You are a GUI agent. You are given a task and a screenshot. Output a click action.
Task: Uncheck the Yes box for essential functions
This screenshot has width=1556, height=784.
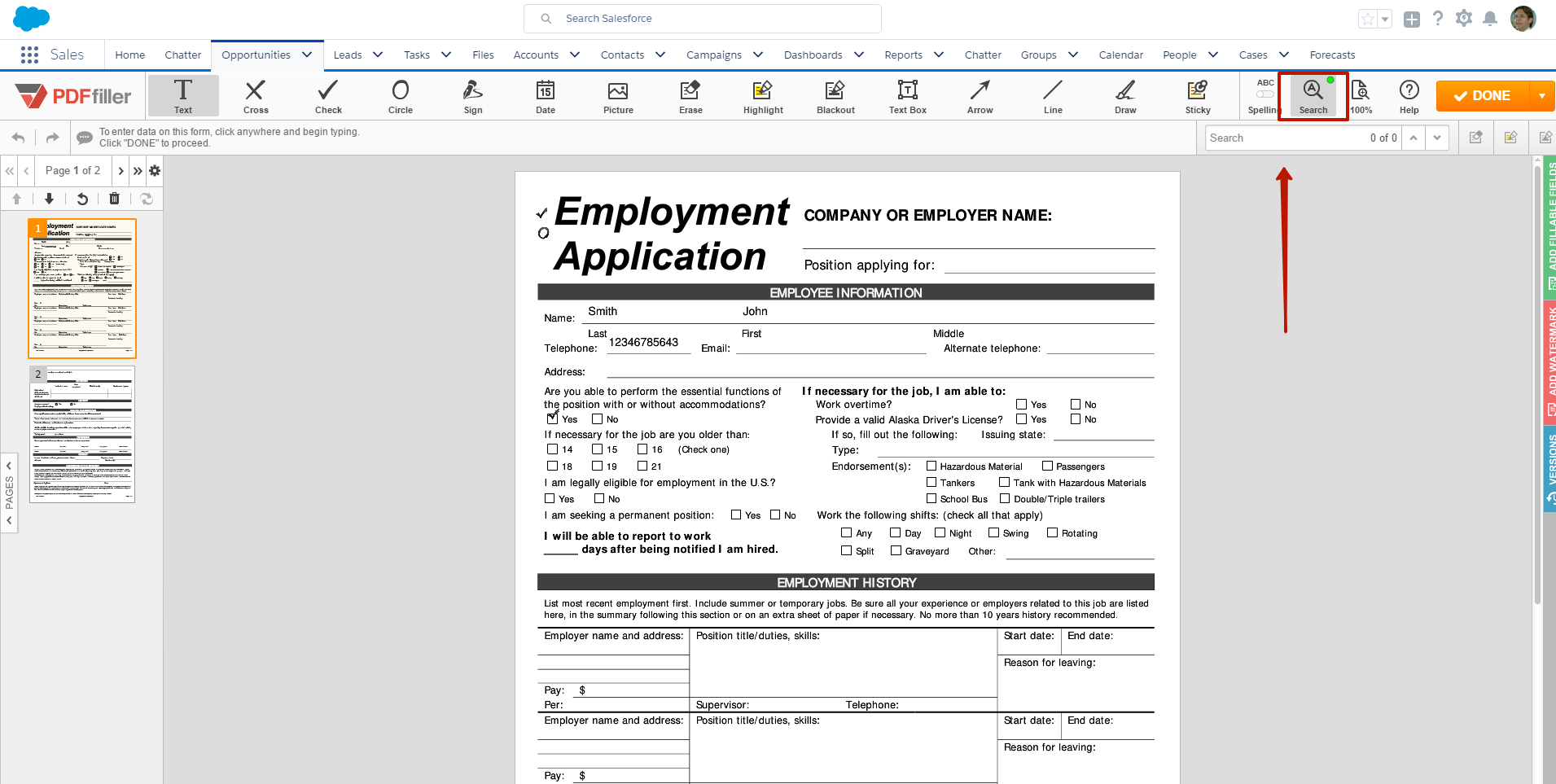553,418
